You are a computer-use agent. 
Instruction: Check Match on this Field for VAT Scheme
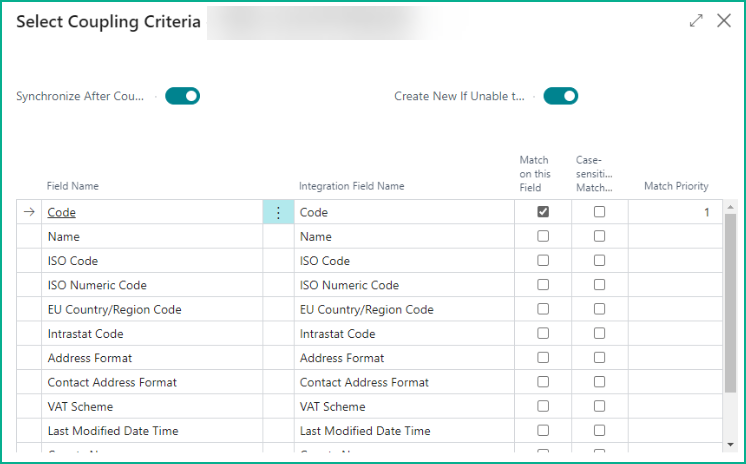(543, 406)
